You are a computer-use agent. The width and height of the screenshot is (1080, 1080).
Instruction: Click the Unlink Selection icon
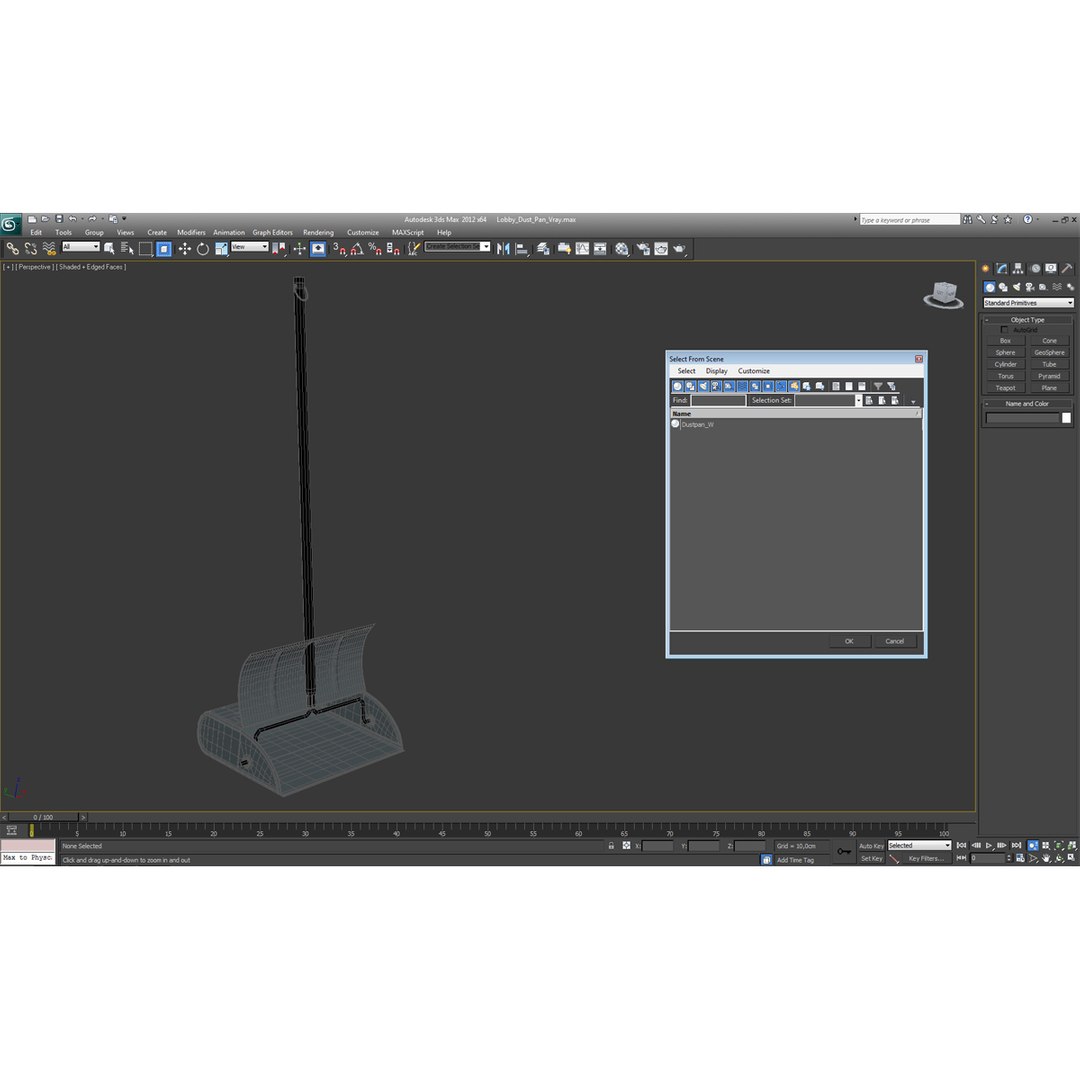tap(30, 249)
